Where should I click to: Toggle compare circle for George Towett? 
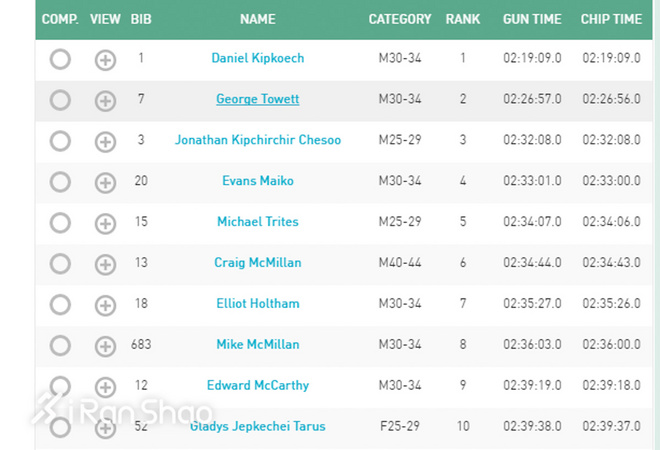tap(60, 100)
